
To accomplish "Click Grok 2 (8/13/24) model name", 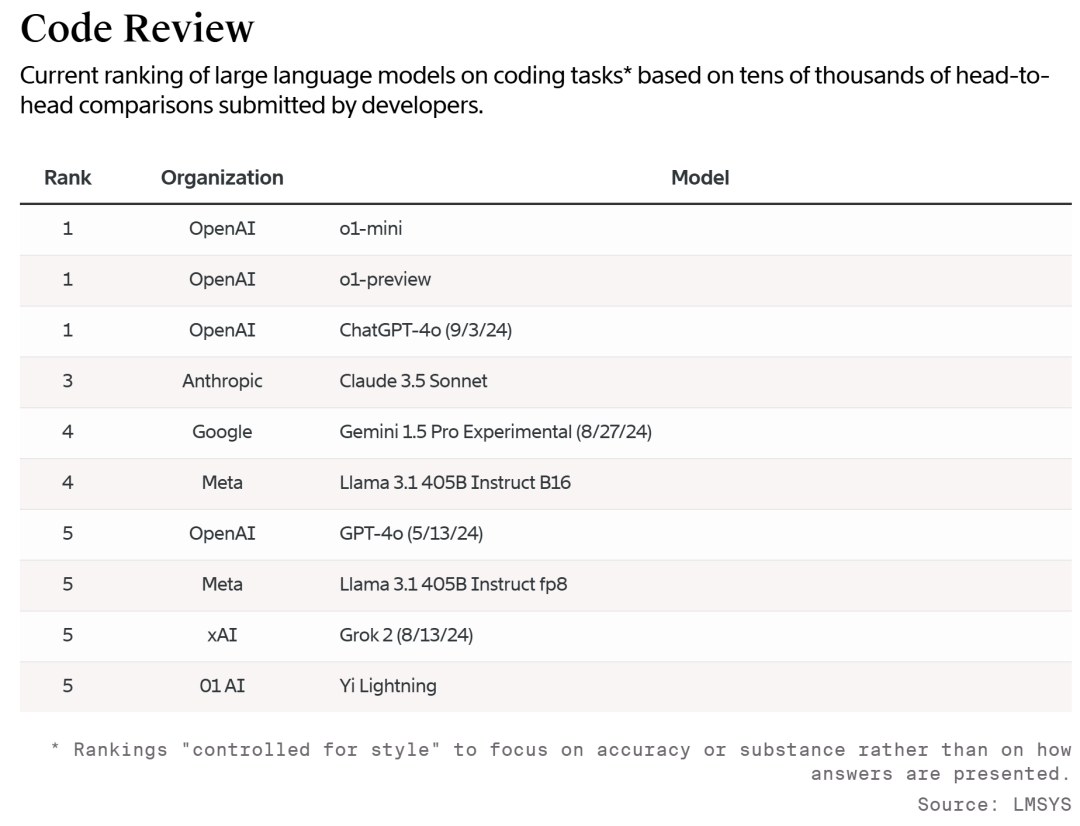I will (406, 635).
